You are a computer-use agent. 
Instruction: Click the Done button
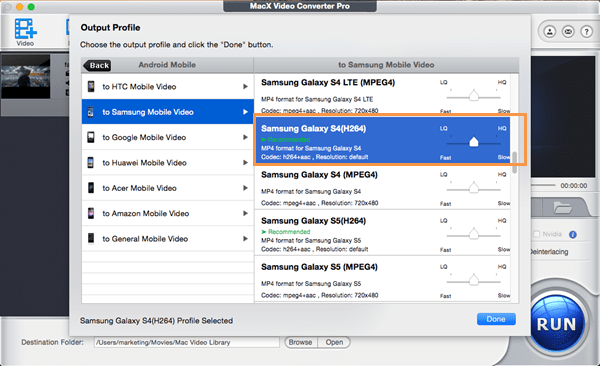tap(496, 319)
